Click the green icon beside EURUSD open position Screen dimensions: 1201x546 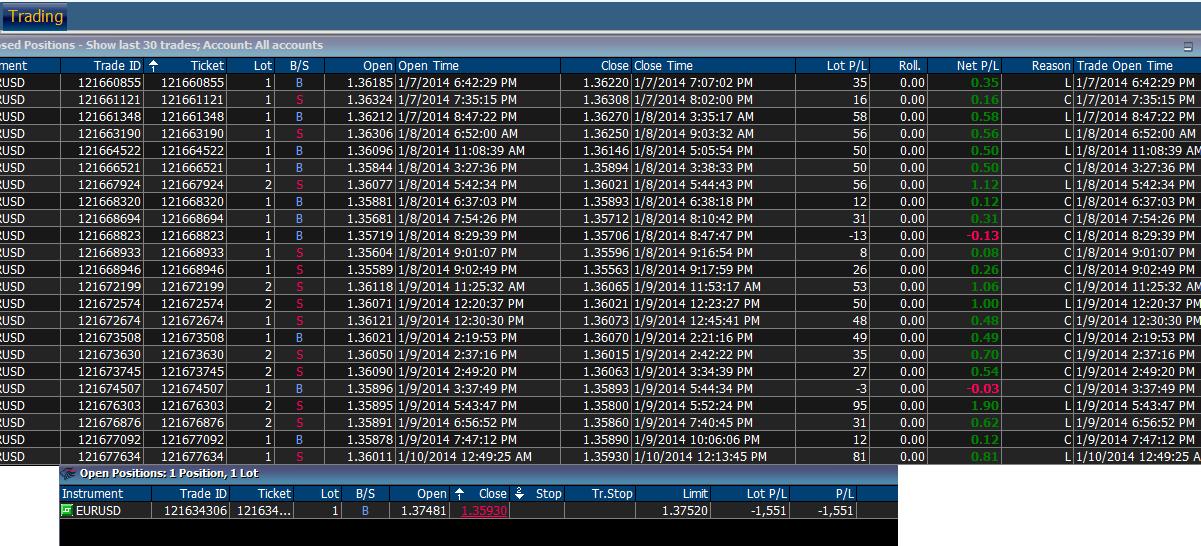pos(67,510)
